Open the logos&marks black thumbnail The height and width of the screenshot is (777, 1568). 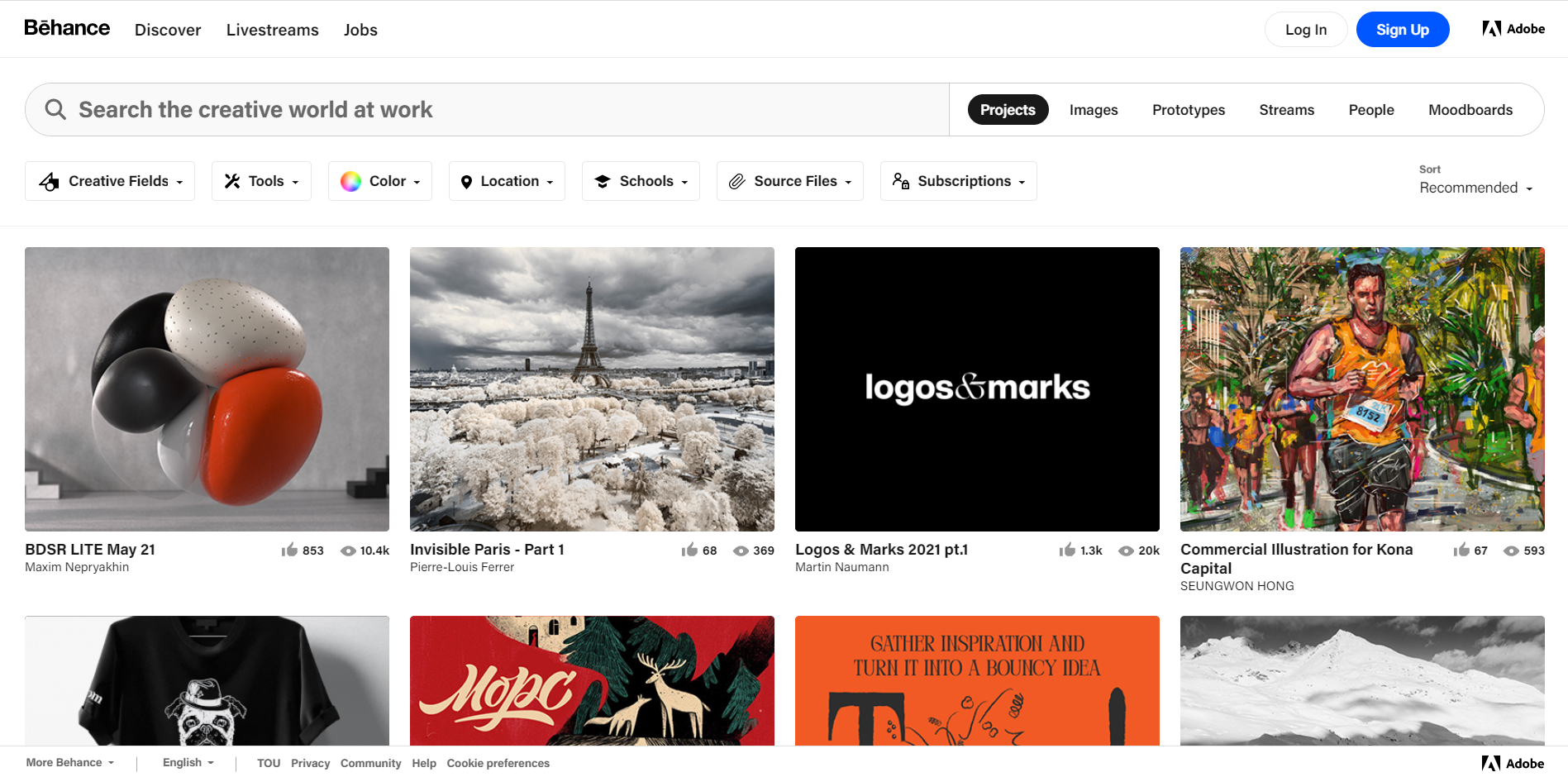(977, 389)
